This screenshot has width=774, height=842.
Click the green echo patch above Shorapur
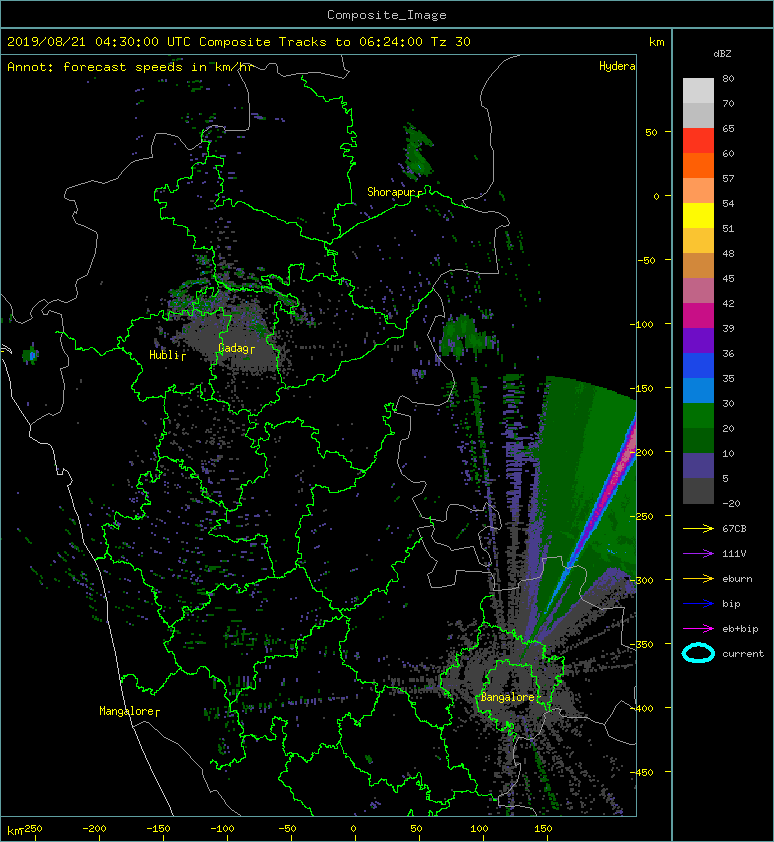coord(418,151)
